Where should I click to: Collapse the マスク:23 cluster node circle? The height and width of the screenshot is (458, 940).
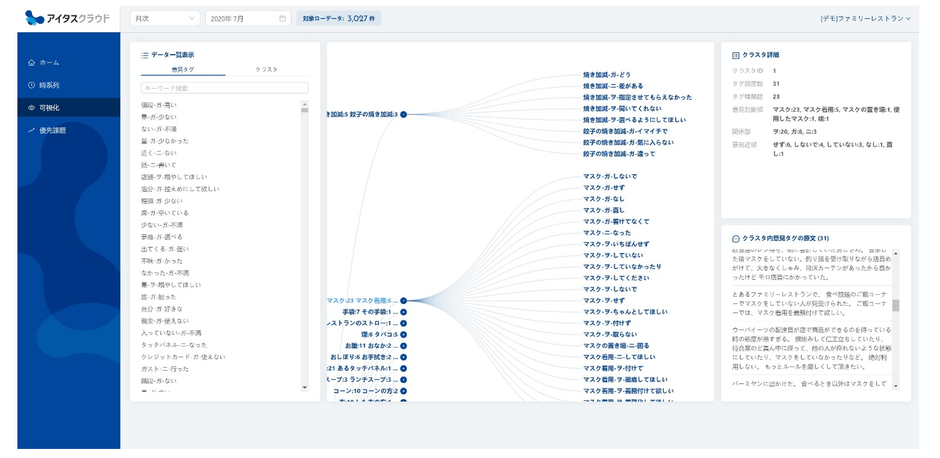[404, 300]
